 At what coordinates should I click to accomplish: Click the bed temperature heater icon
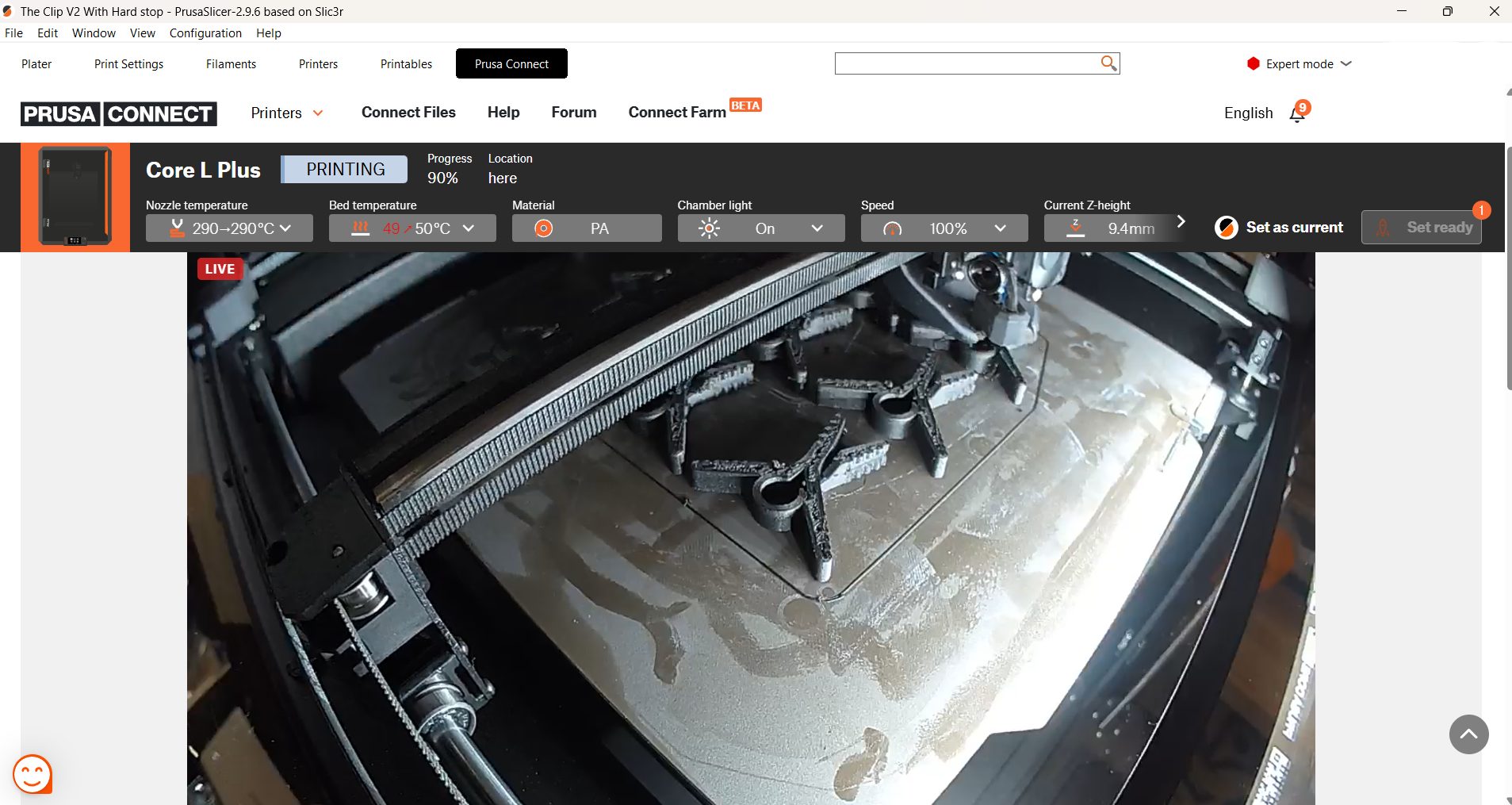tap(361, 228)
